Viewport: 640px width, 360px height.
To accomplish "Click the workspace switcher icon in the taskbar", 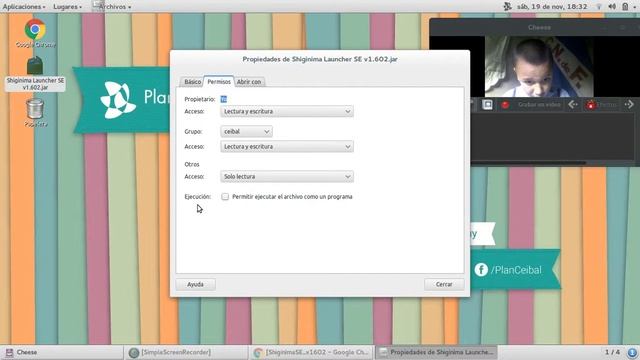I will click(632, 352).
